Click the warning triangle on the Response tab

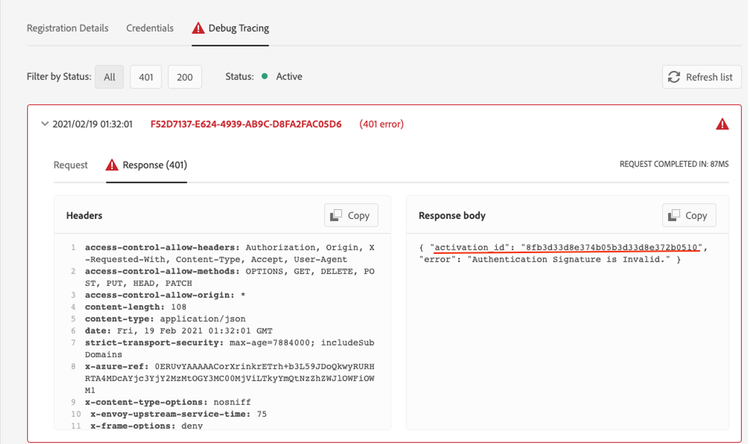click(113, 165)
